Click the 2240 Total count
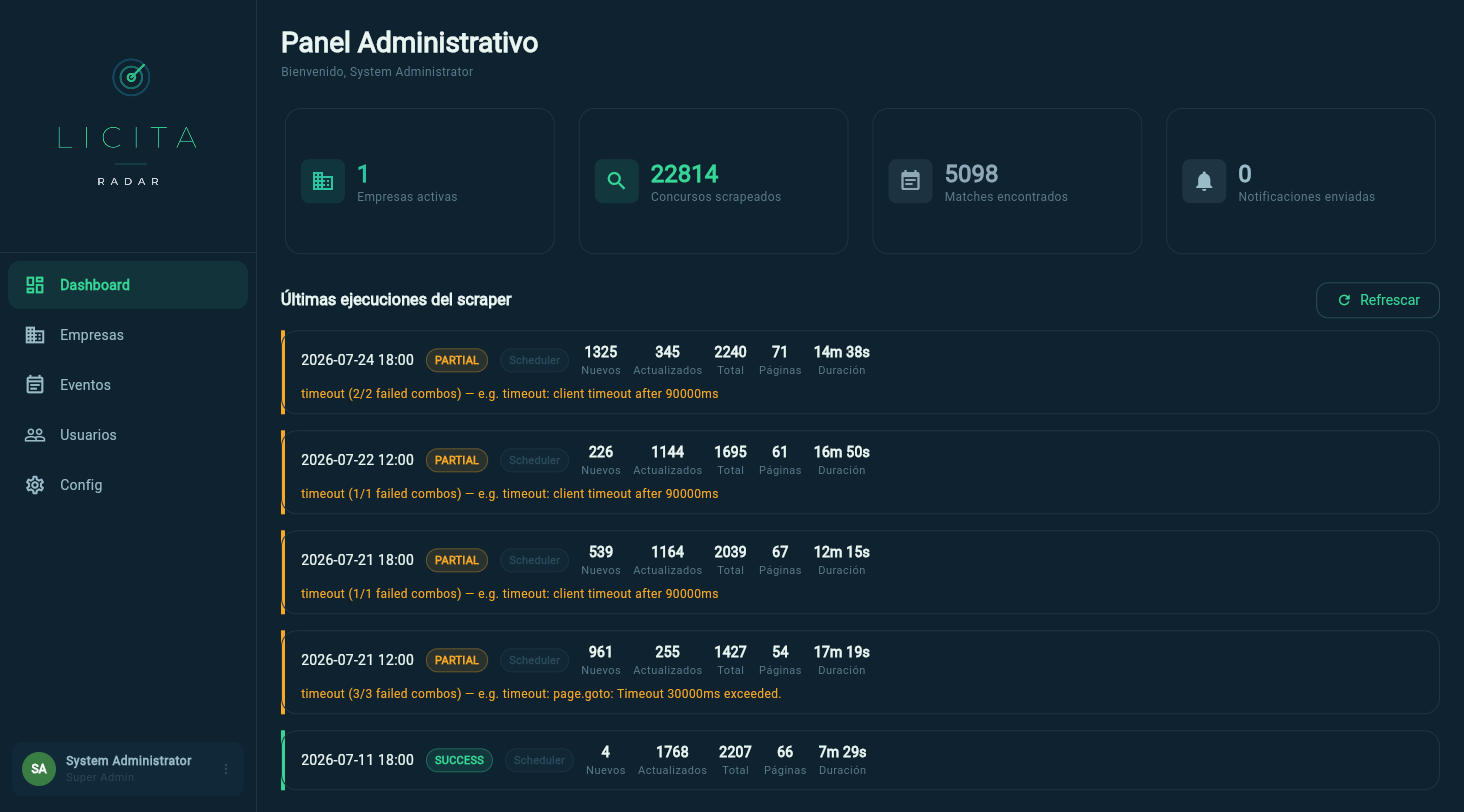This screenshot has width=1464, height=812. pos(730,352)
